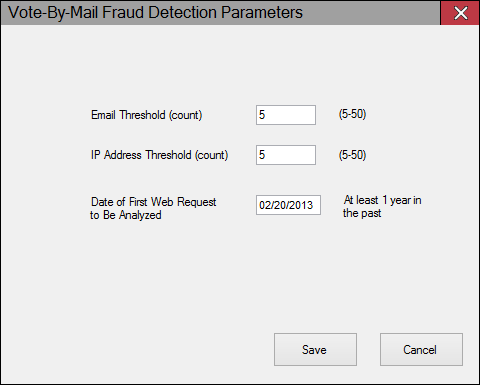Select the date field showing 02/20/2013
Screen dimensions: 480x385
[x=288, y=205]
